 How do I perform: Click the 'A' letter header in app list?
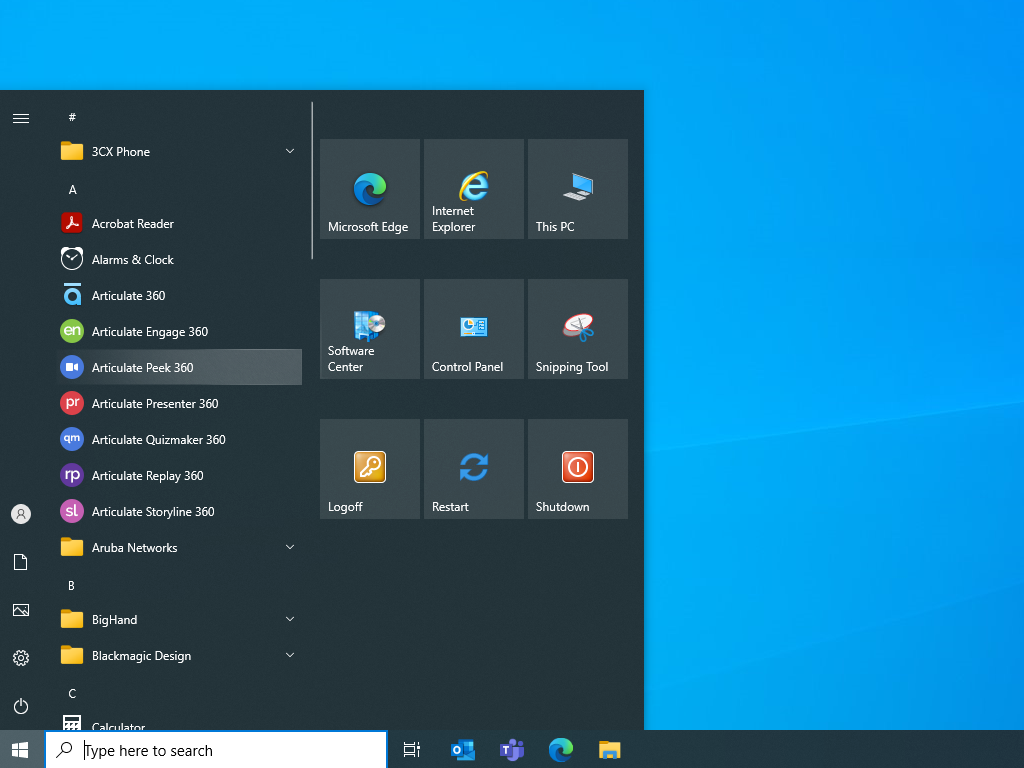[72, 189]
